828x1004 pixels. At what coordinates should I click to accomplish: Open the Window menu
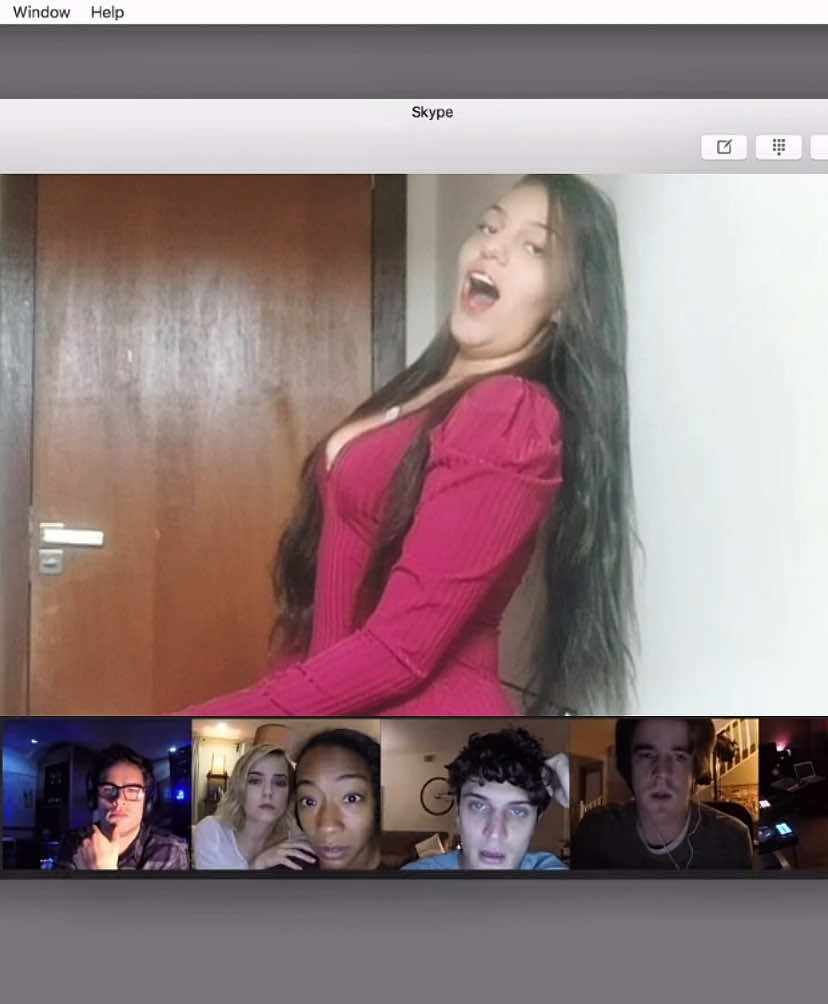[41, 12]
